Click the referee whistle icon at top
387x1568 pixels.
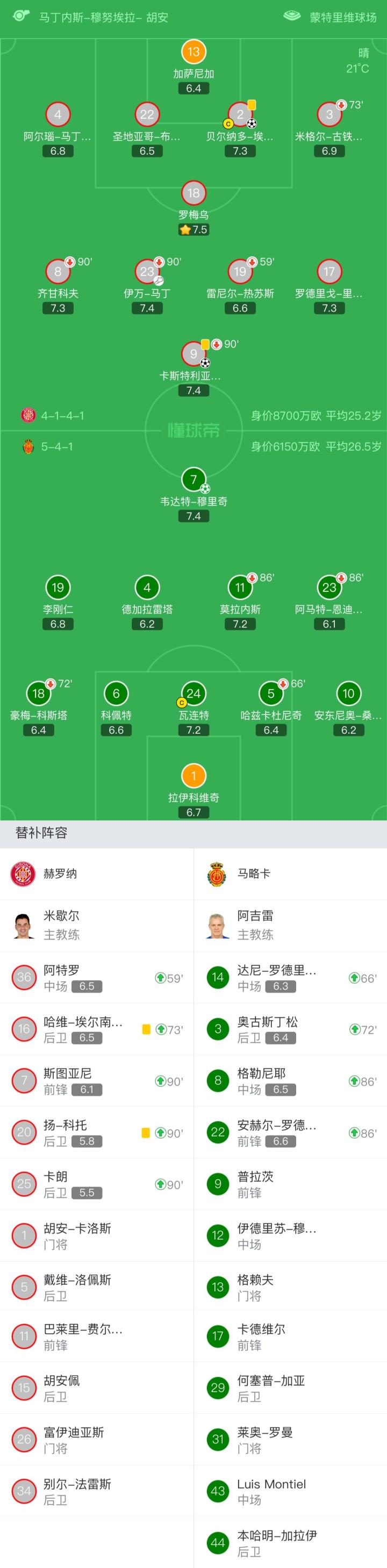click(x=21, y=16)
